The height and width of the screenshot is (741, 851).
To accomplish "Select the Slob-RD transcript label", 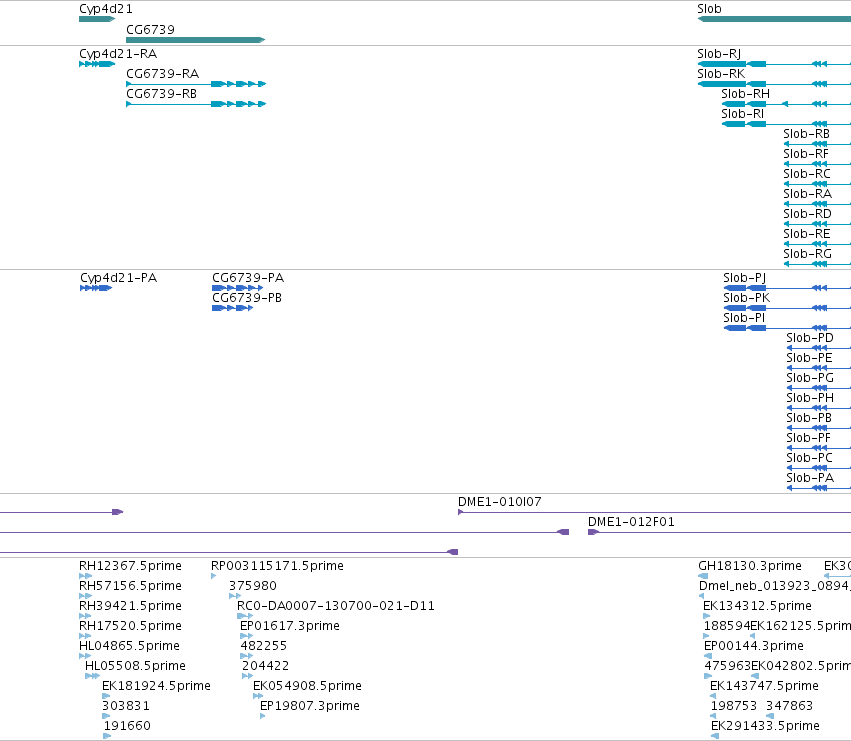I will point(807,214).
